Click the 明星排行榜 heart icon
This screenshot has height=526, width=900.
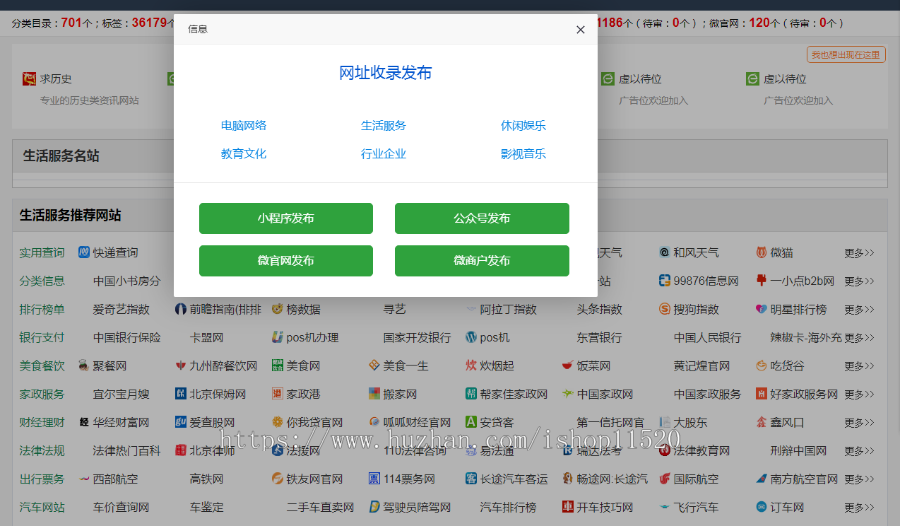[x=761, y=309]
